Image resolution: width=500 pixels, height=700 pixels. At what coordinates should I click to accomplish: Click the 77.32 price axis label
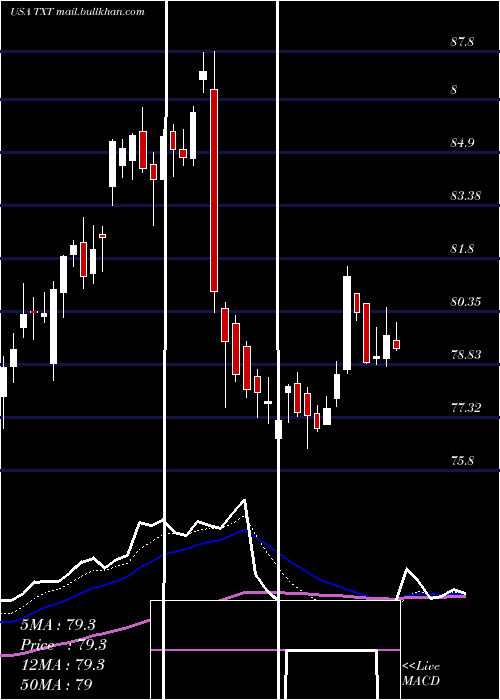click(465, 408)
